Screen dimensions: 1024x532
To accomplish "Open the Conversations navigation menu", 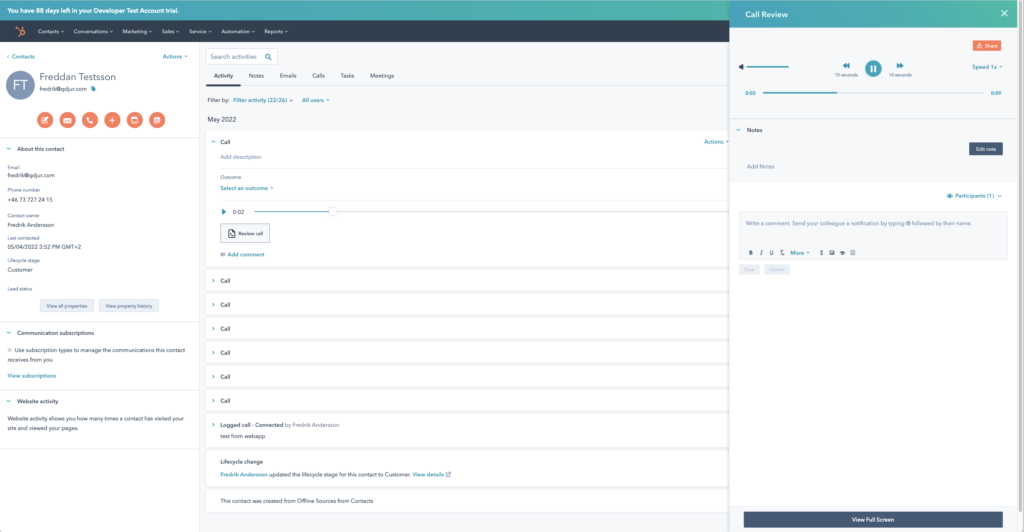I will click(93, 31).
